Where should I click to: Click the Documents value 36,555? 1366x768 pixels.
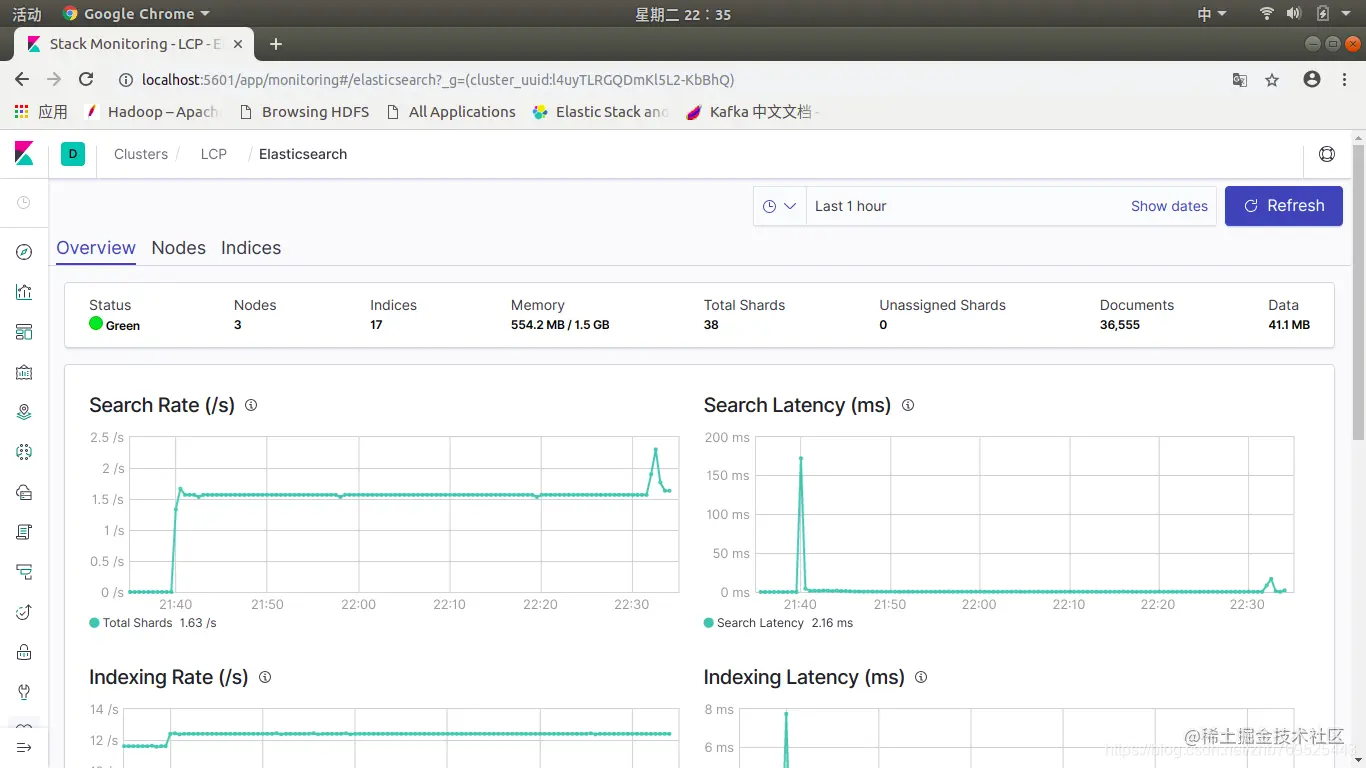coord(1120,325)
